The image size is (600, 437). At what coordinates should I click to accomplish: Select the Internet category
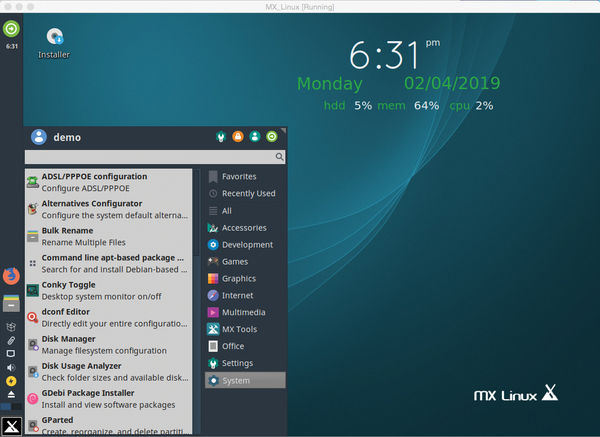coord(245,295)
